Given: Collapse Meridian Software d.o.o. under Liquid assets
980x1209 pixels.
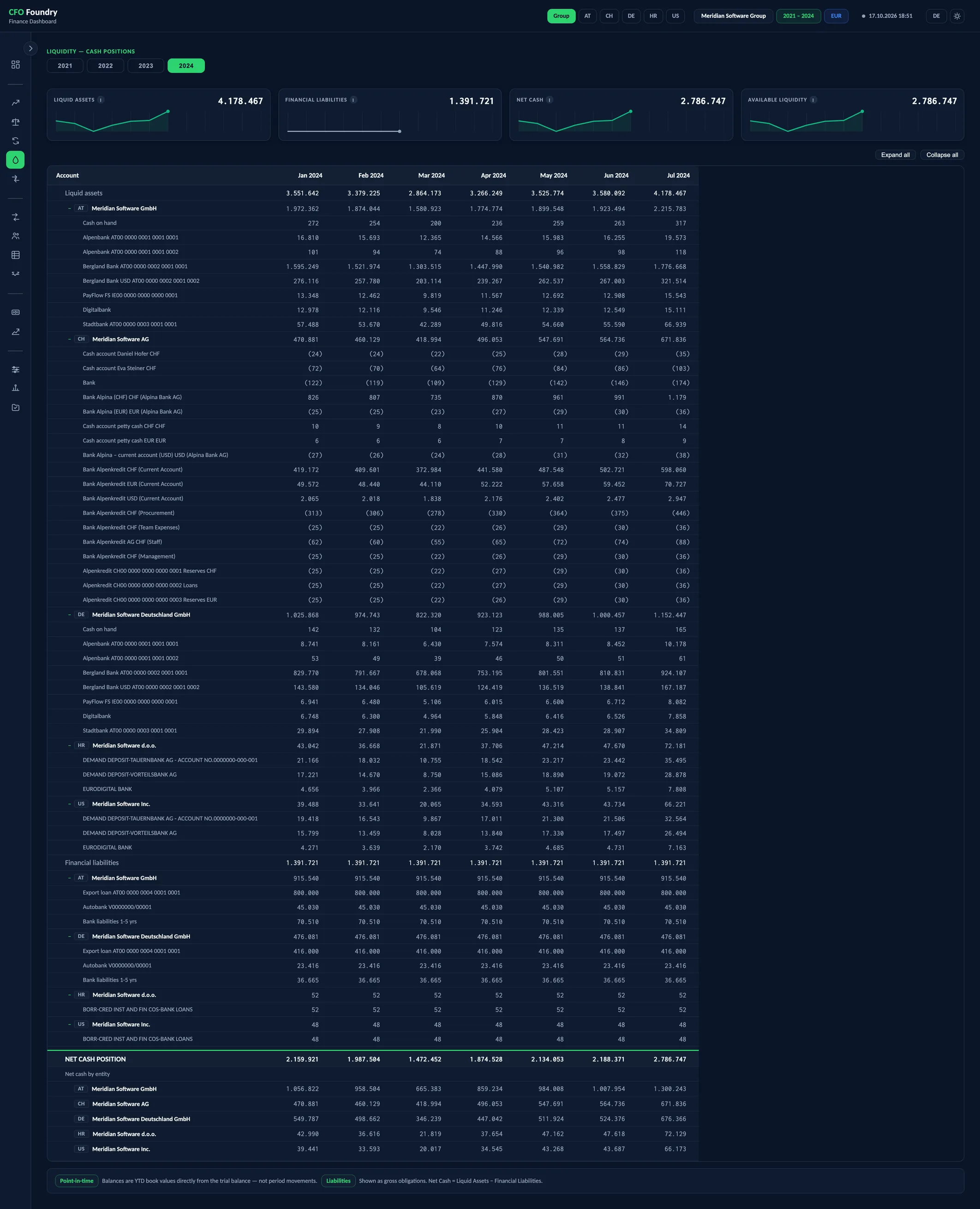Looking at the screenshot, I should pos(69,745).
